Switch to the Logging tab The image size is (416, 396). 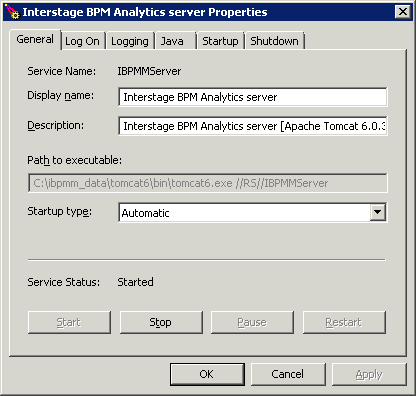[130, 41]
